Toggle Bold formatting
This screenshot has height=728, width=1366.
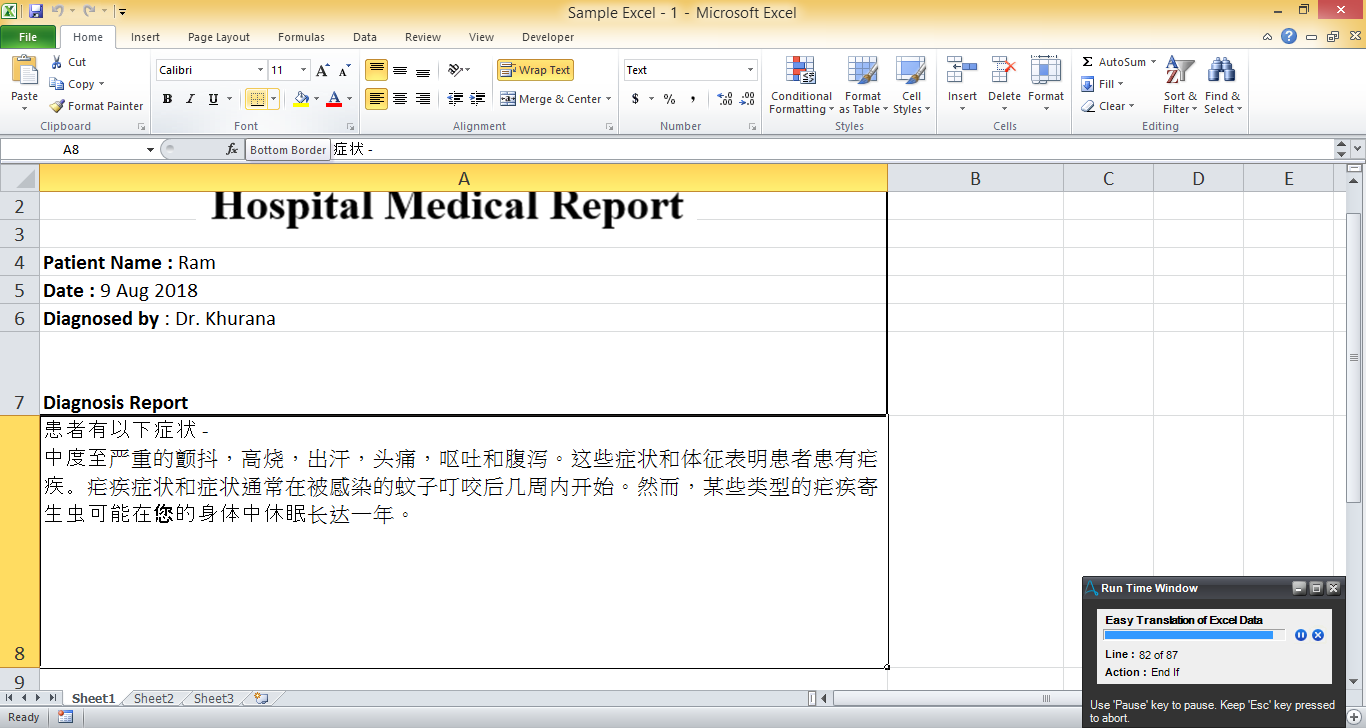tap(167, 99)
